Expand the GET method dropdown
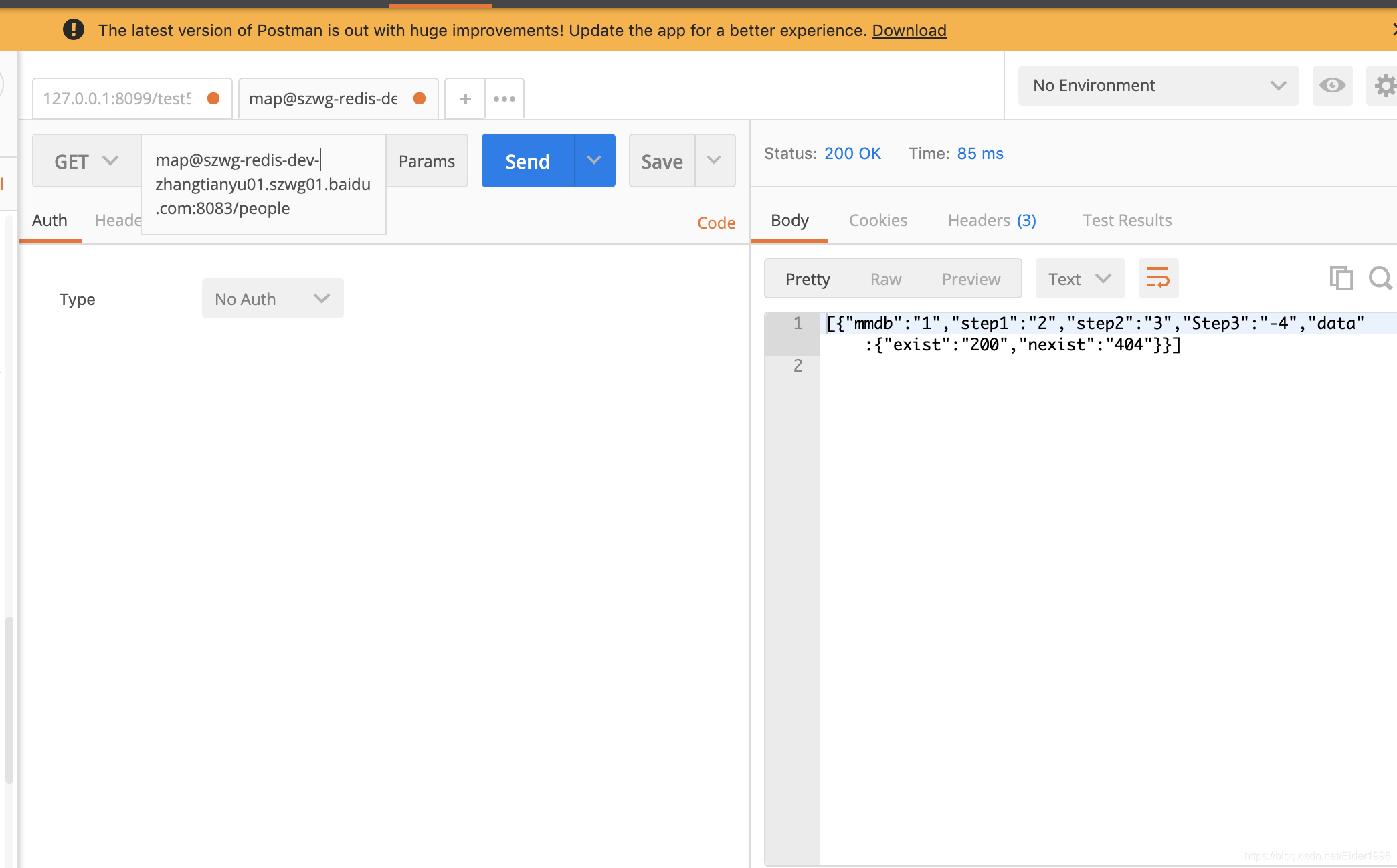Viewport: 1397px width, 868px height. pos(86,161)
